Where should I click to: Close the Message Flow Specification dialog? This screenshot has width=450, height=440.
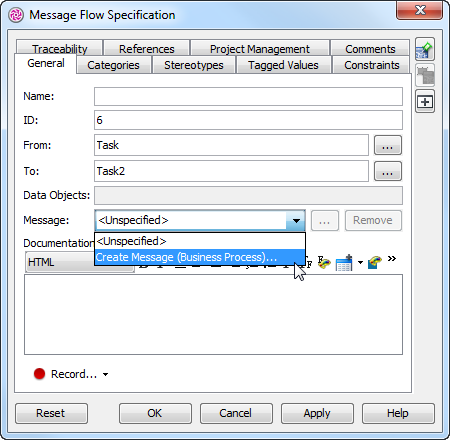click(x=420, y=10)
